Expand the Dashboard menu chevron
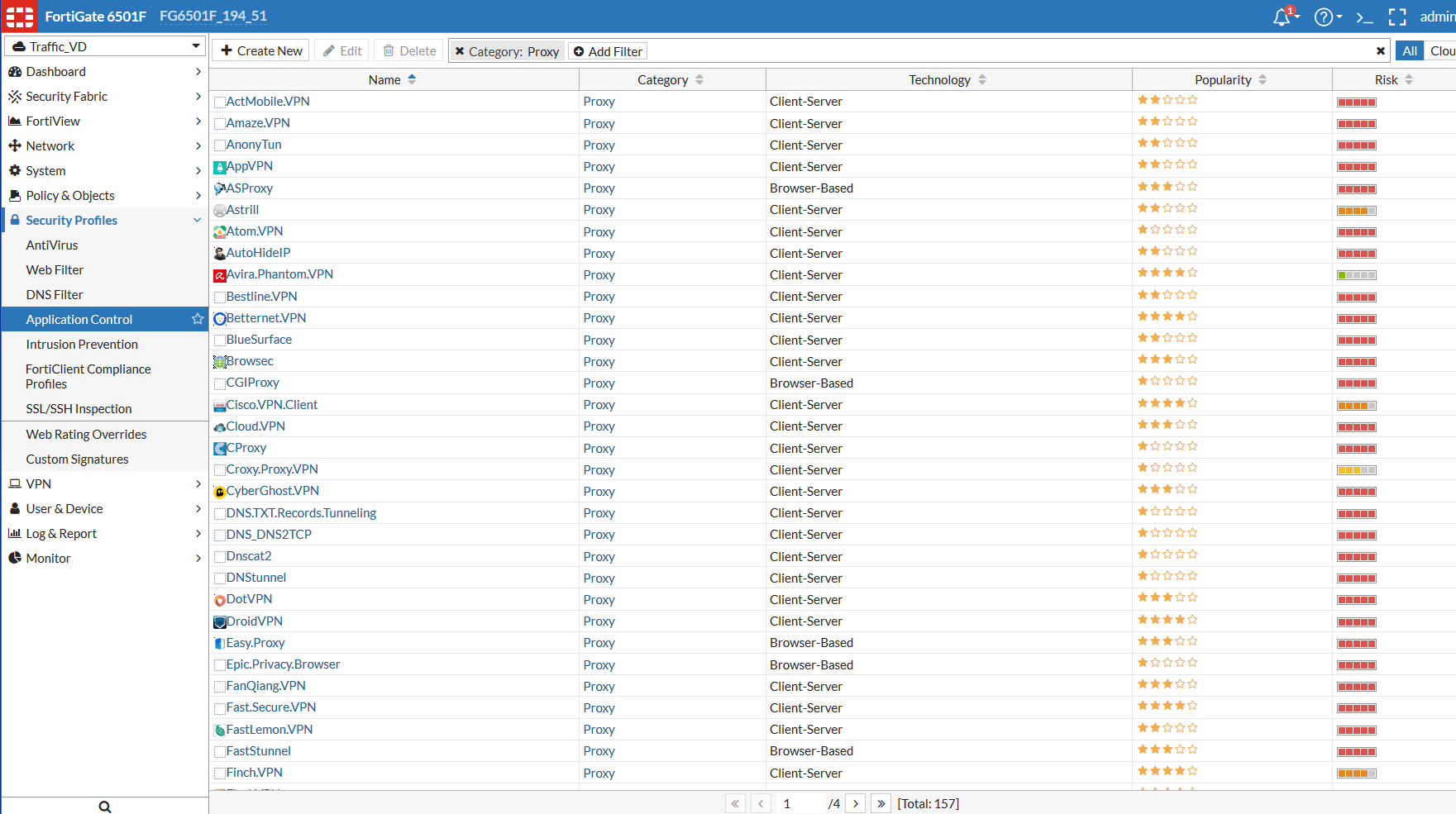Screen dimensions: 1456x814 [x=198, y=72]
